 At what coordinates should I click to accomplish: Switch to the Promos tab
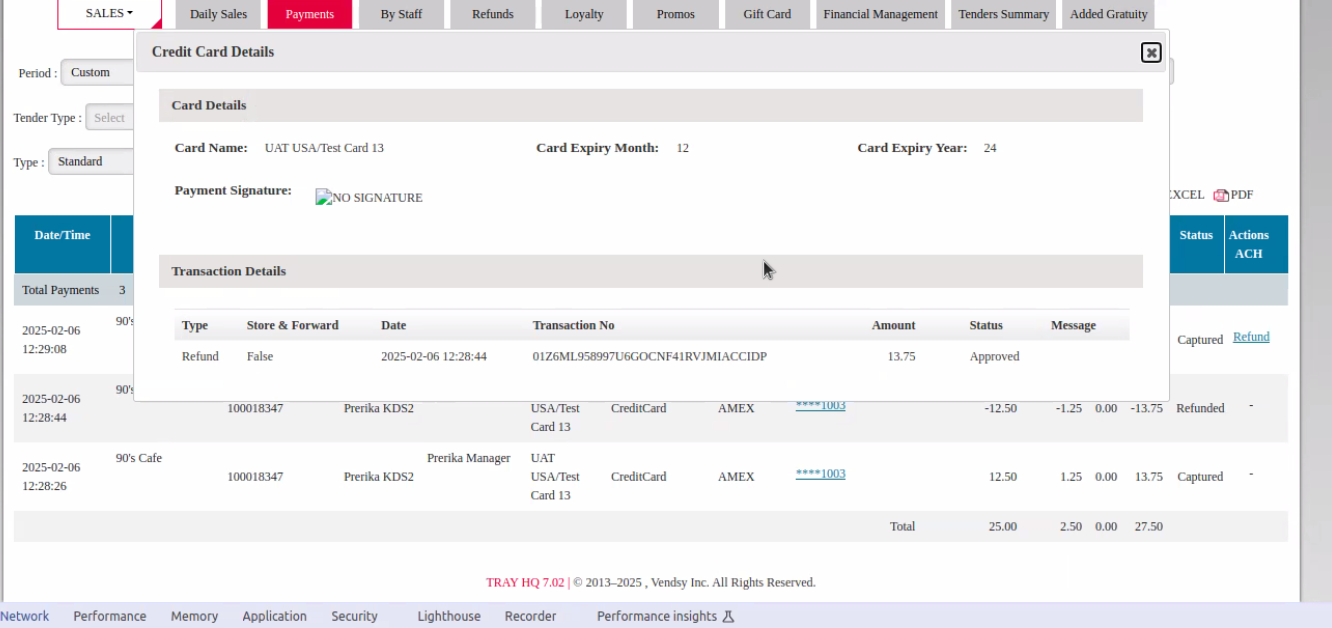tap(676, 14)
